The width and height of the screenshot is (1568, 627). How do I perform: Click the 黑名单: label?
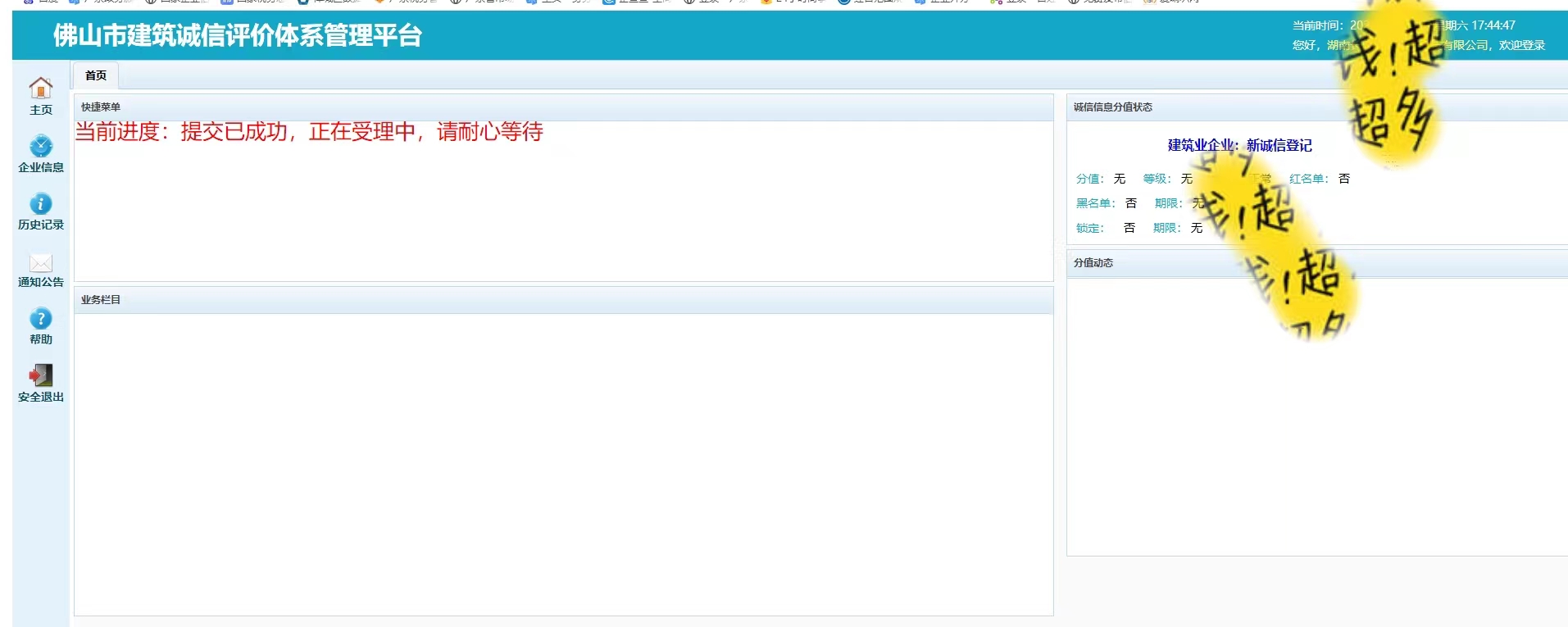[x=1096, y=203]
